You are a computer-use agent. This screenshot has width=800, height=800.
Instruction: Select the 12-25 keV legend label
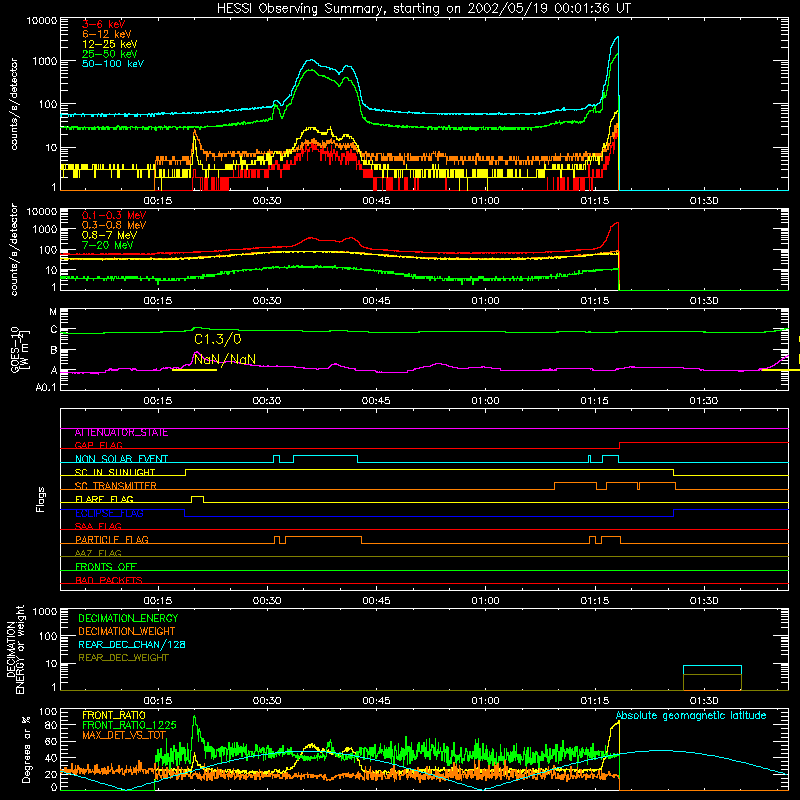tap(109, 44)
